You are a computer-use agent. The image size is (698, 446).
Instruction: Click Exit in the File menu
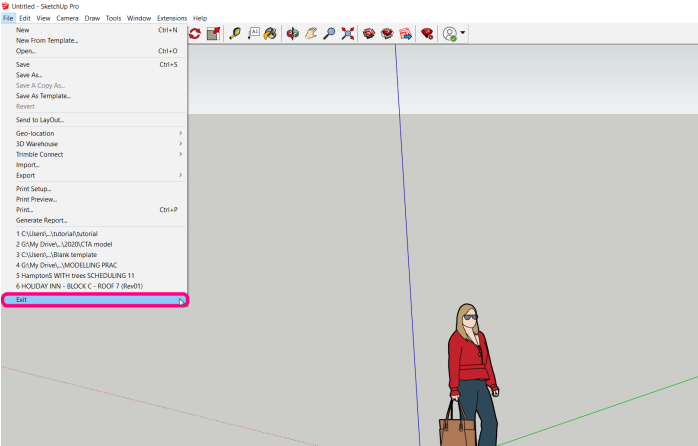pyautogui.click(x=95, y=300)
